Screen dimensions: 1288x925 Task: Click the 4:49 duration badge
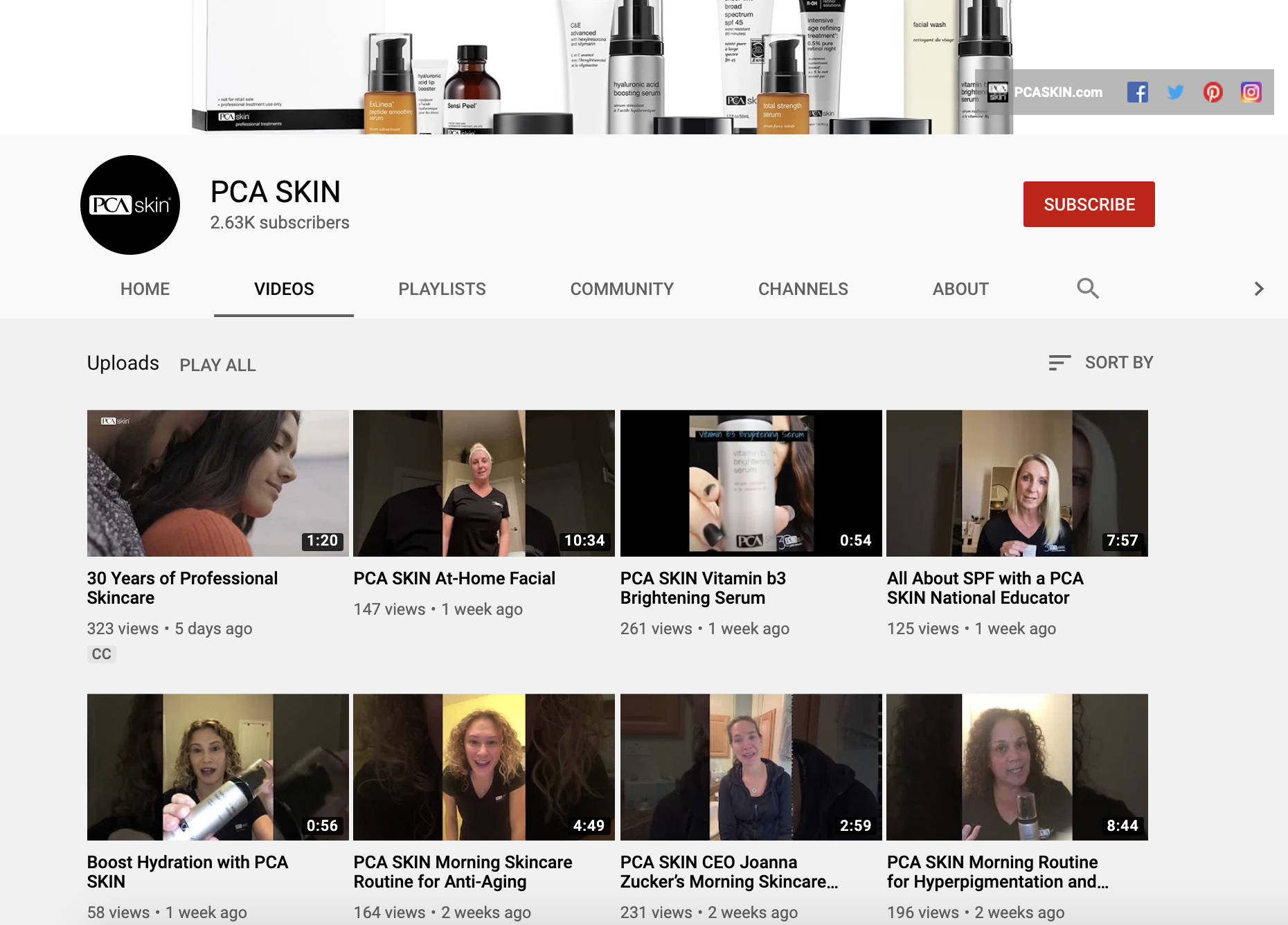[x=589, y=825]
